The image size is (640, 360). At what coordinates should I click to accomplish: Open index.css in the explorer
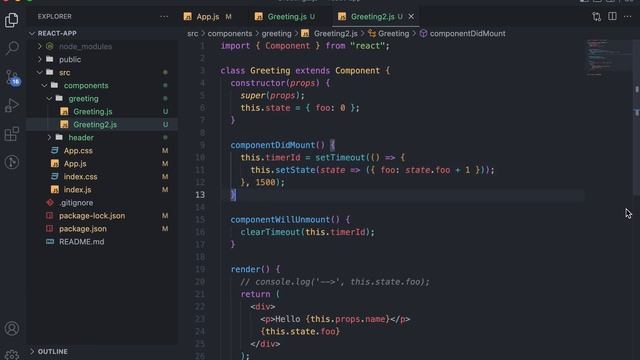[x=102, y=177]
